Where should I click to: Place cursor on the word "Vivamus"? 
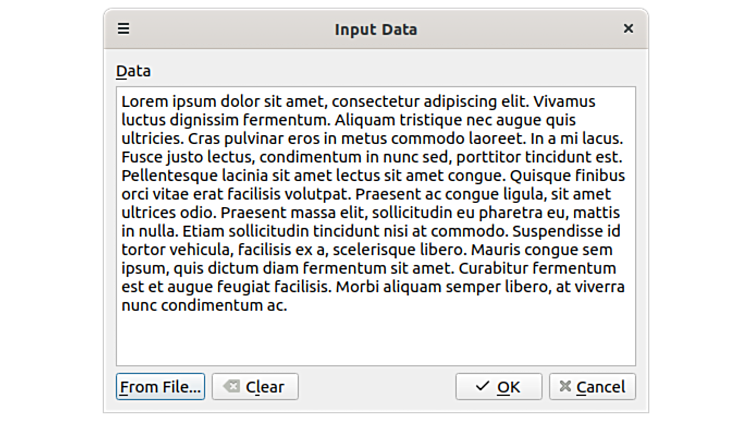[x=565, y=102]
